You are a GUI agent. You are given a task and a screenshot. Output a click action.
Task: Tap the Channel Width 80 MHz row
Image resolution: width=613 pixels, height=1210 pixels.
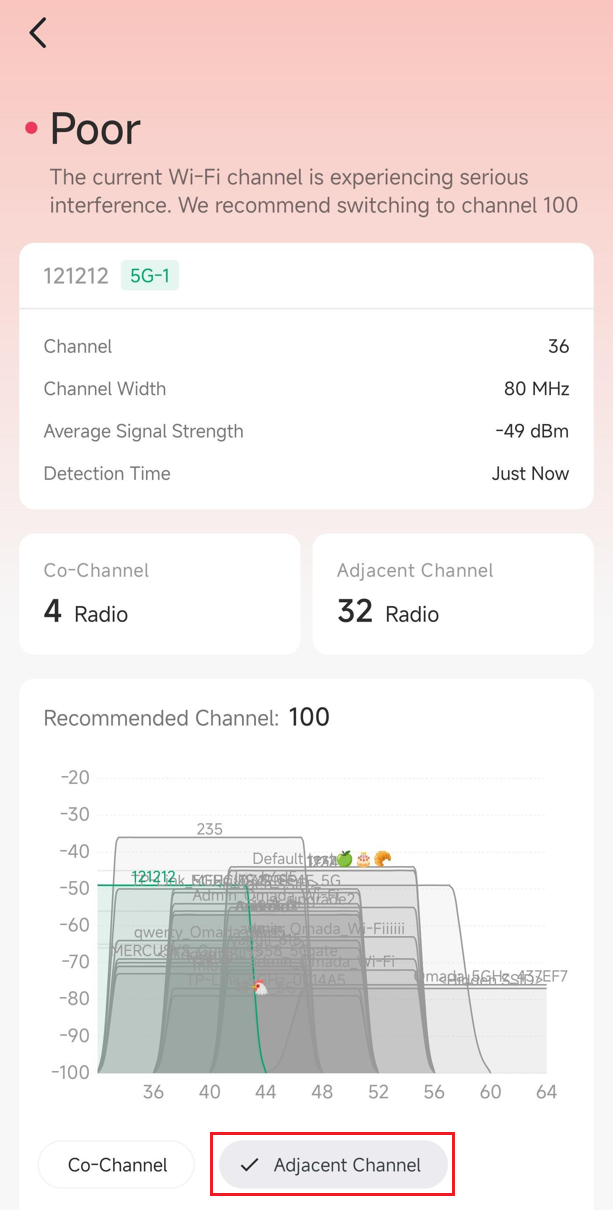click(306, 389)
